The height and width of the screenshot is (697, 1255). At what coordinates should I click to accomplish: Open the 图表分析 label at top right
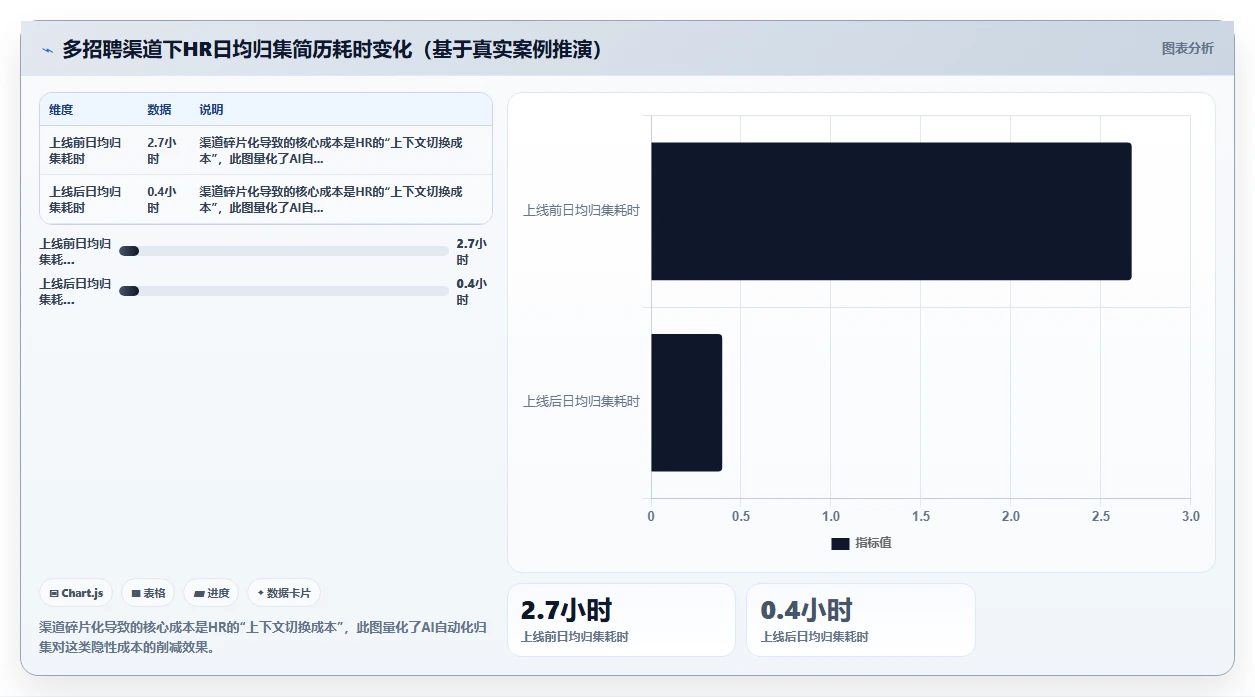pyautogui.click(x=1188, y=48)
